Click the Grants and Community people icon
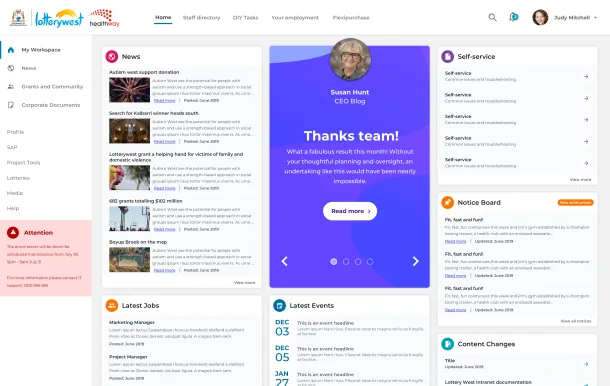This screenshot has height=386, width=610. 11,86
